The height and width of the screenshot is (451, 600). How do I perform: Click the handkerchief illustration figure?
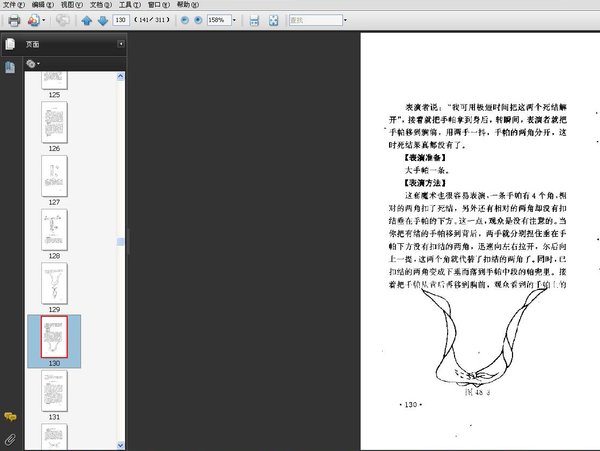[x=484, y=337]
